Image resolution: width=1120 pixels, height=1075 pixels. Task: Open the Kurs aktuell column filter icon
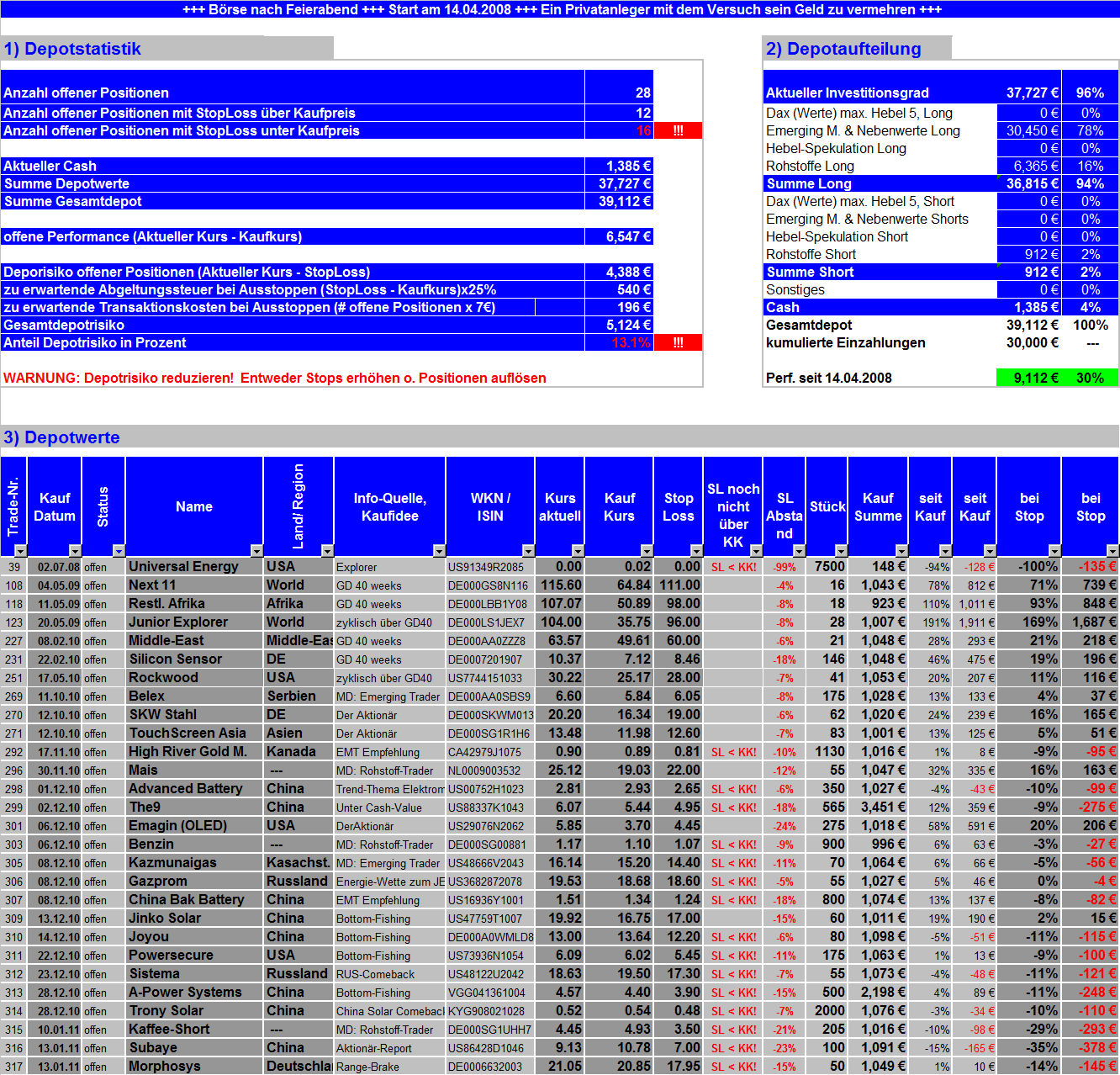pyautogui.click(x=578, y=551)
